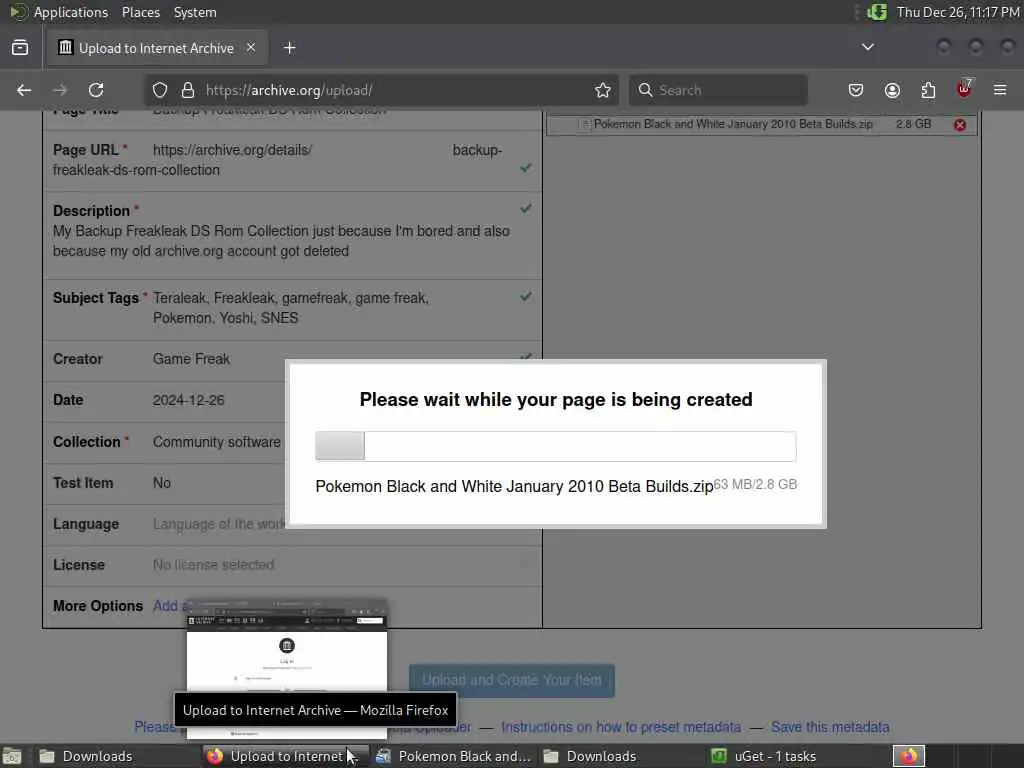Viewport: 1024px width, 768px height.
Task: Click the Save this metadata link
Action: [x=830, y=727]
